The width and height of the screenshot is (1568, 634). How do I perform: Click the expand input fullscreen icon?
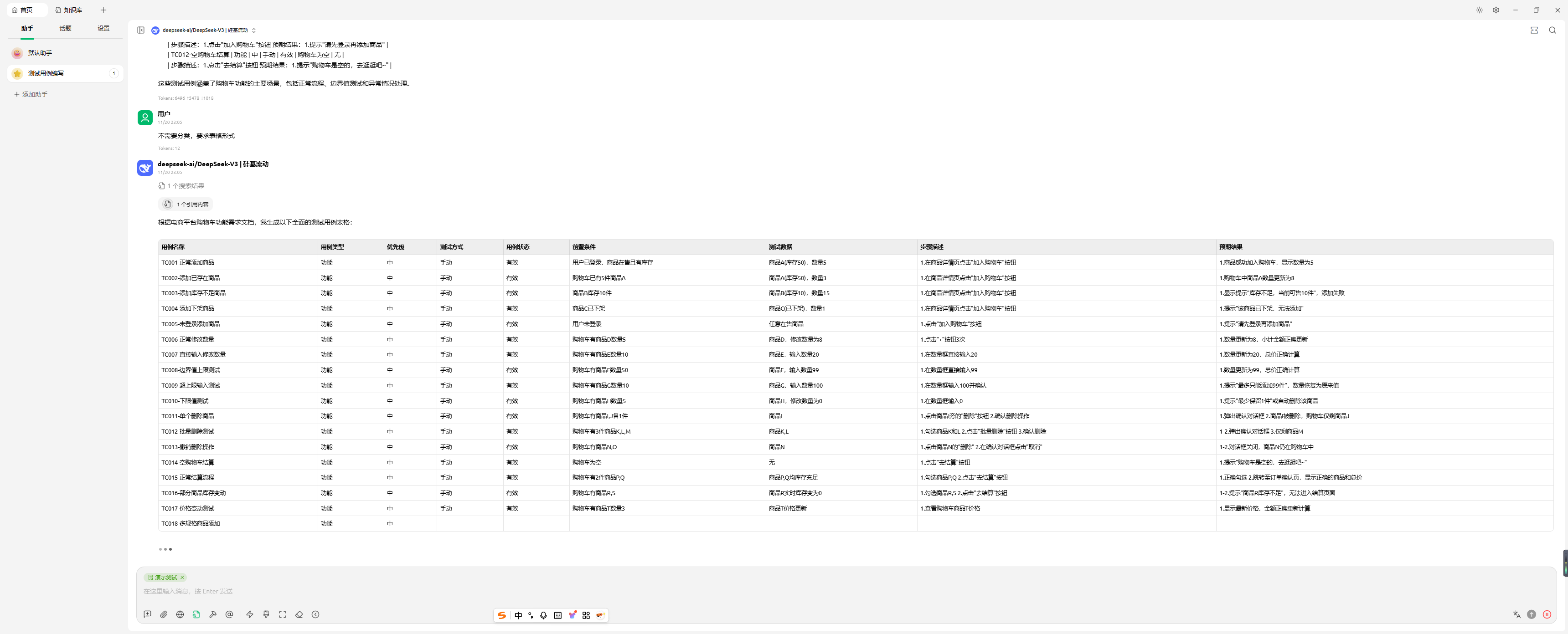(283, 614)
